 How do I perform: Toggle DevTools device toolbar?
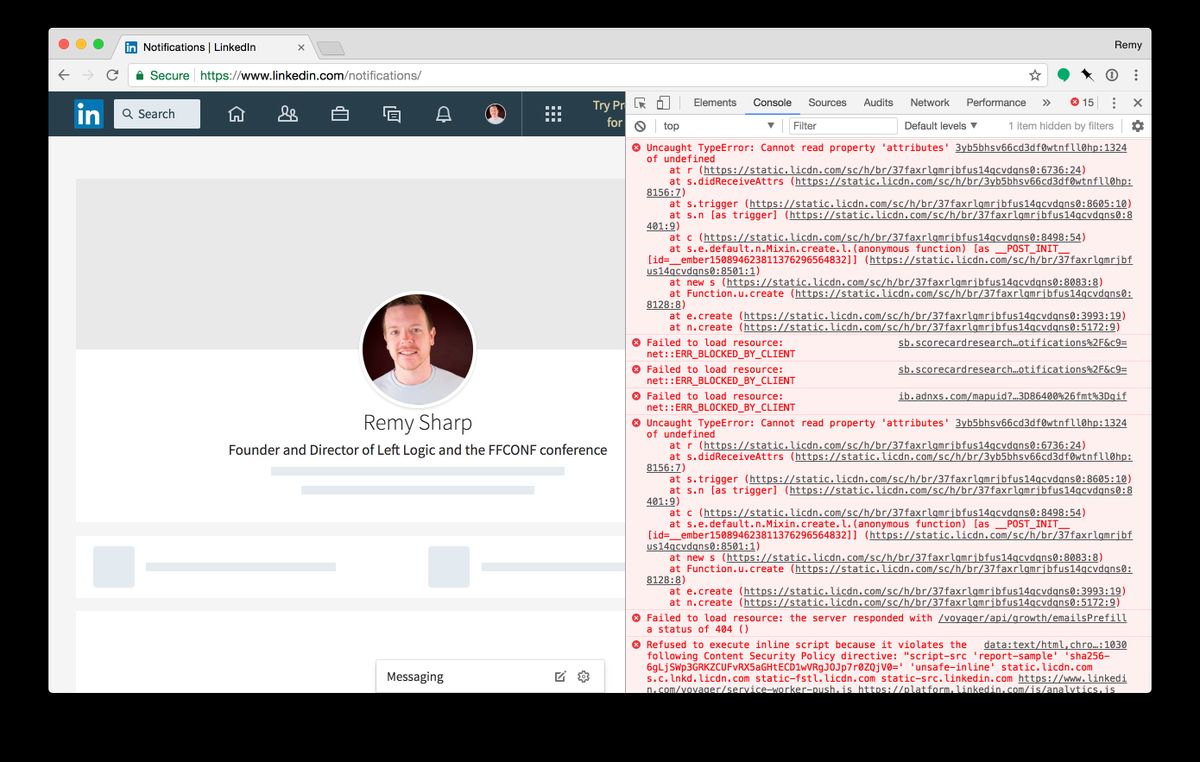click(x=663, y=103)
